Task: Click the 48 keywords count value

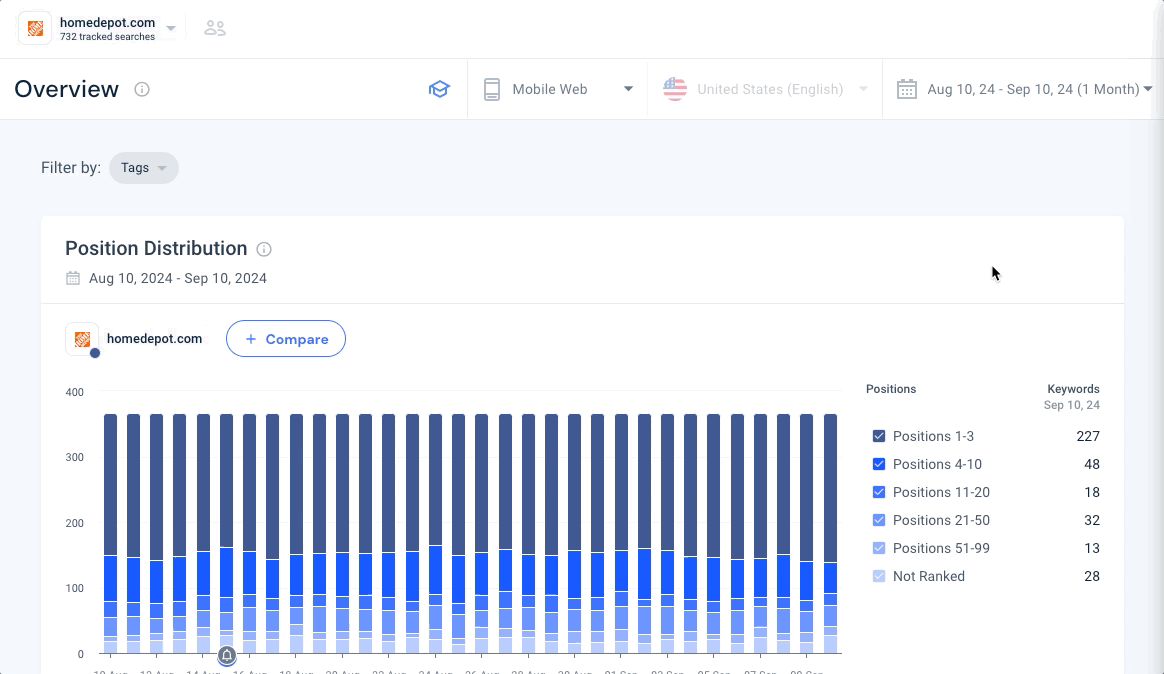Action: click(x=1092, y=465)
